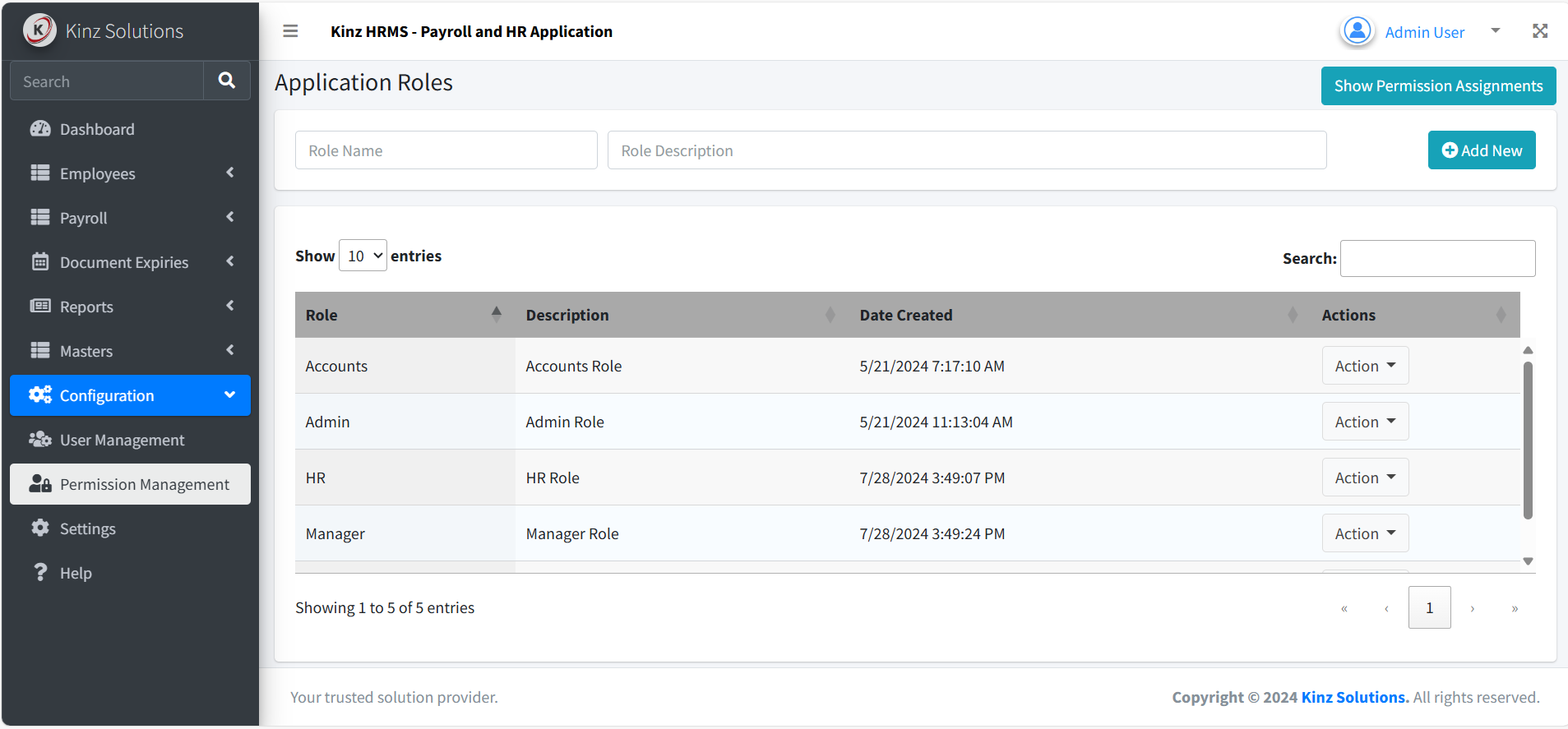This screenshot has width=1568, height=729.
Task: Expand the Reports submenu chevron
Action: 230,306
